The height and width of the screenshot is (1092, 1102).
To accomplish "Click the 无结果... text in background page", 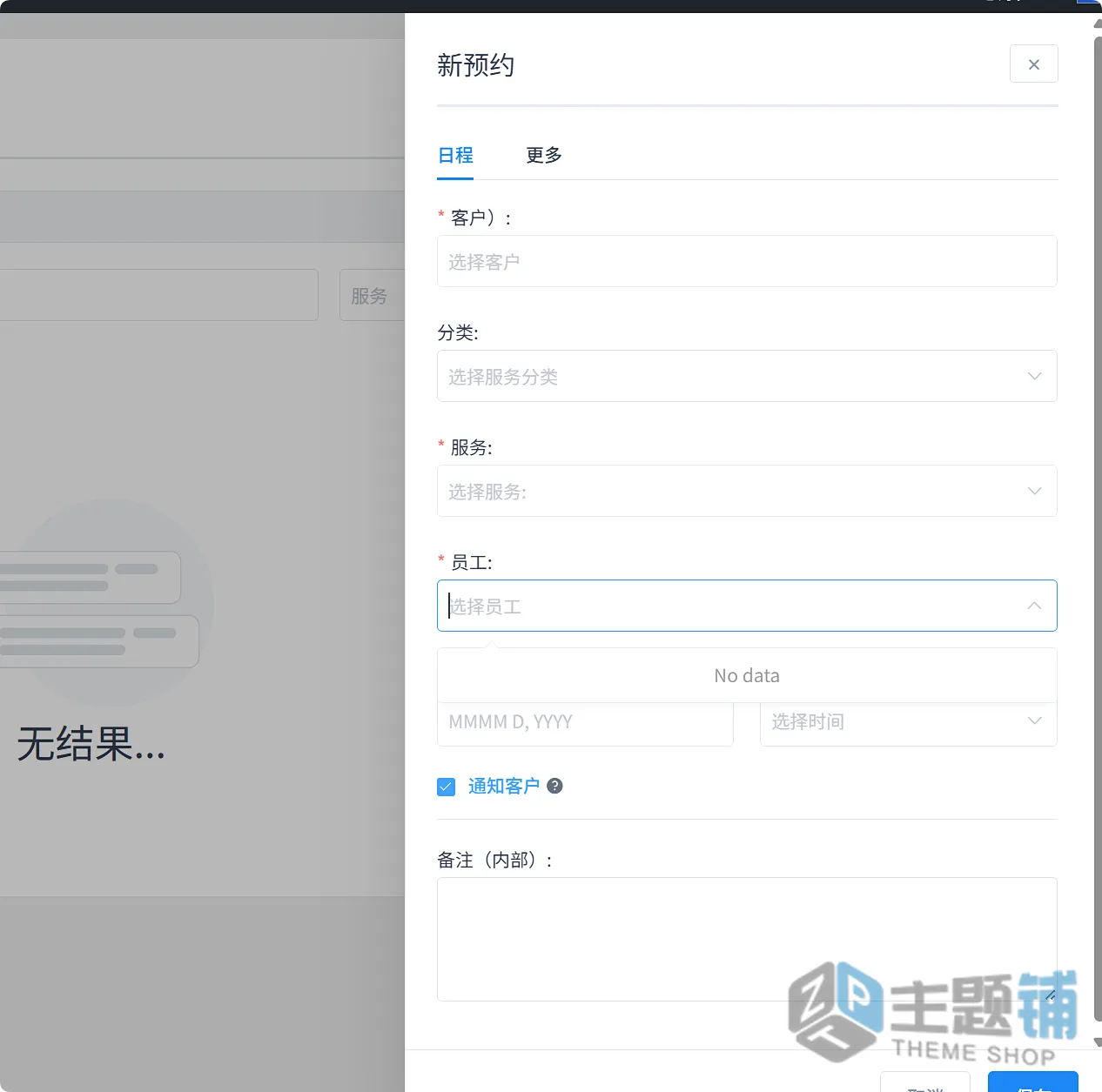I will (x=91, y=745).
